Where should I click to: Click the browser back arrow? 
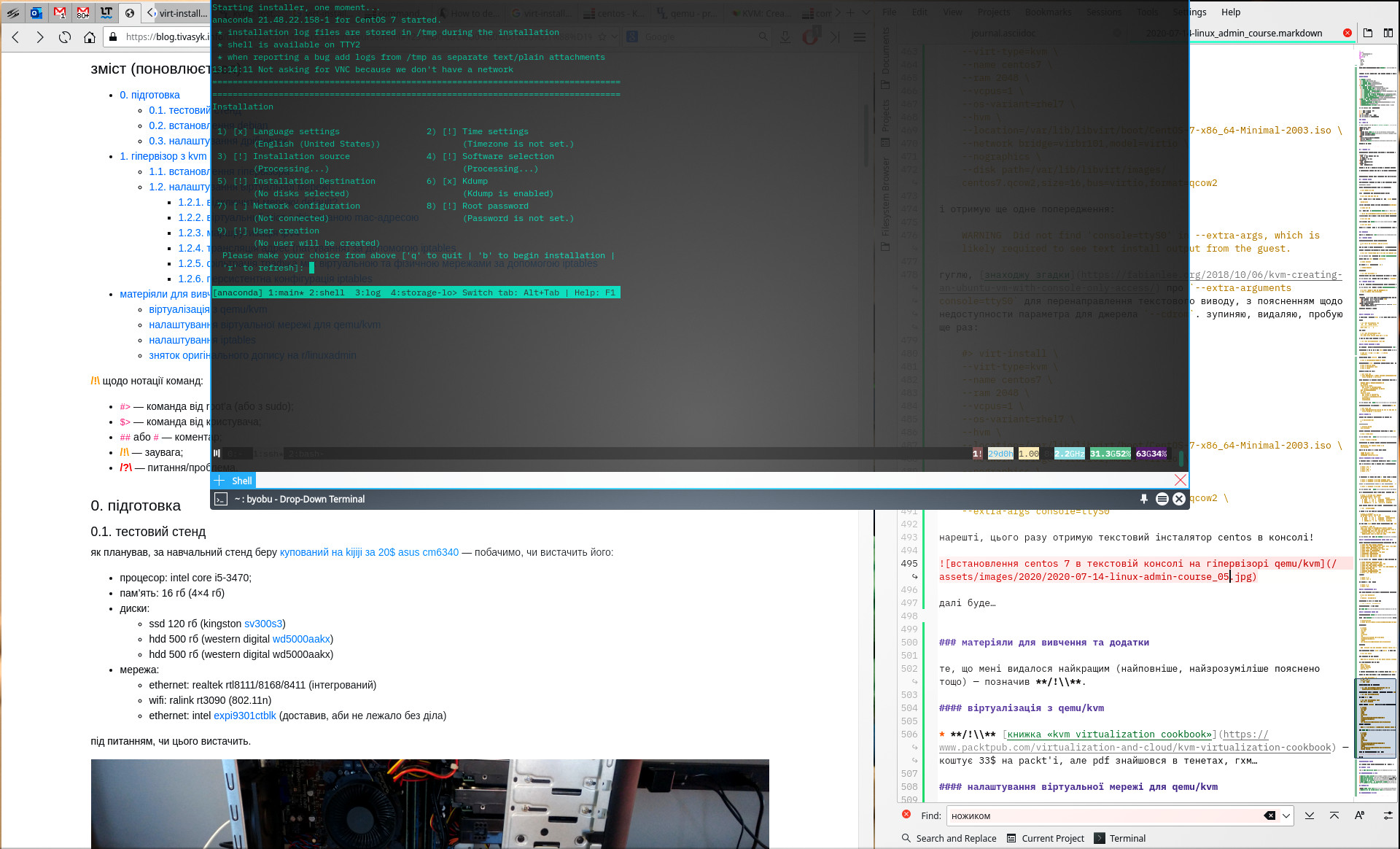pos(15,37)
